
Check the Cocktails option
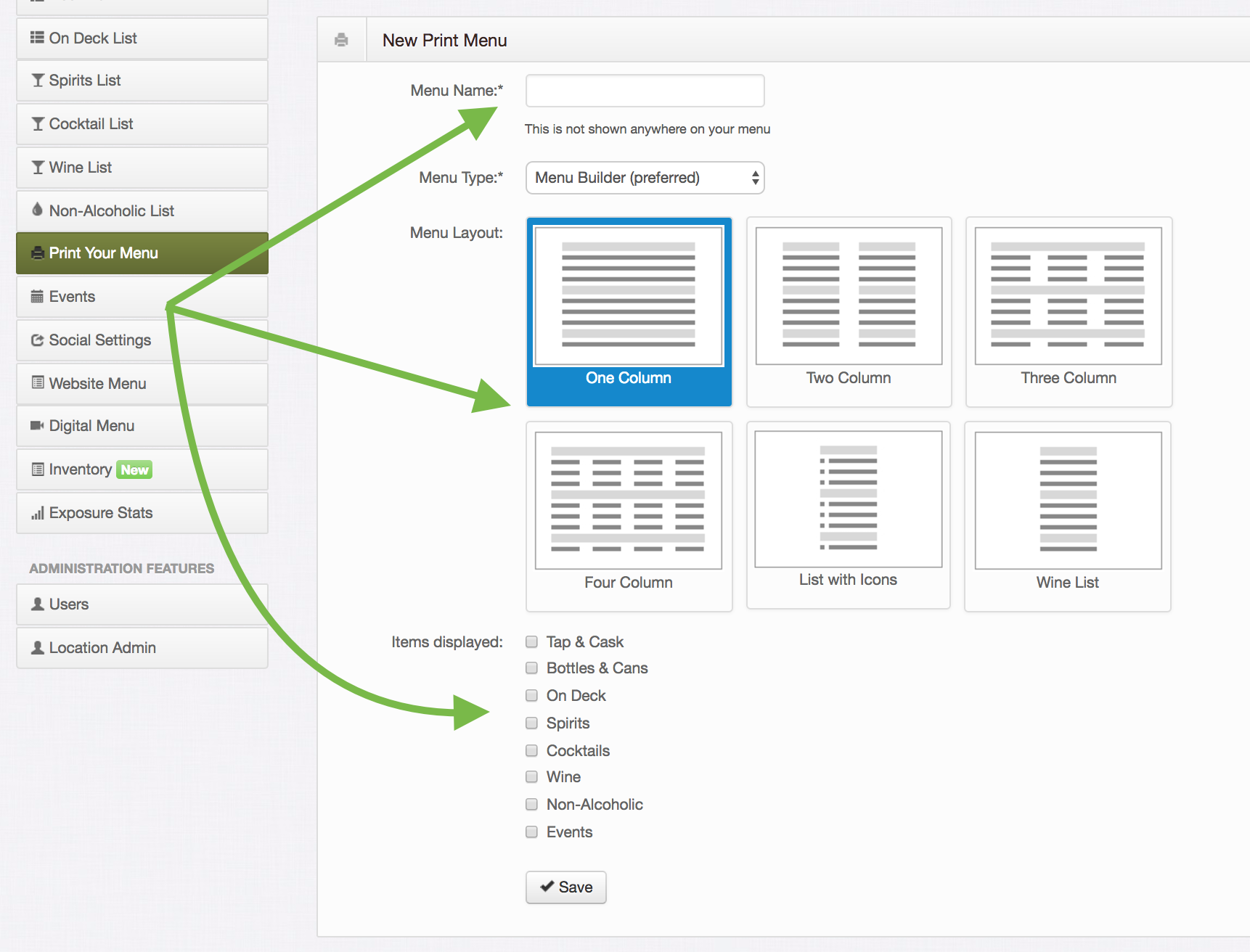(x=531, y=750)
